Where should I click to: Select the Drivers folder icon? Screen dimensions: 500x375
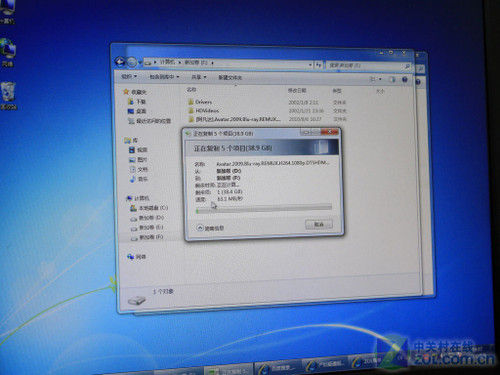[x=191, y=102]
